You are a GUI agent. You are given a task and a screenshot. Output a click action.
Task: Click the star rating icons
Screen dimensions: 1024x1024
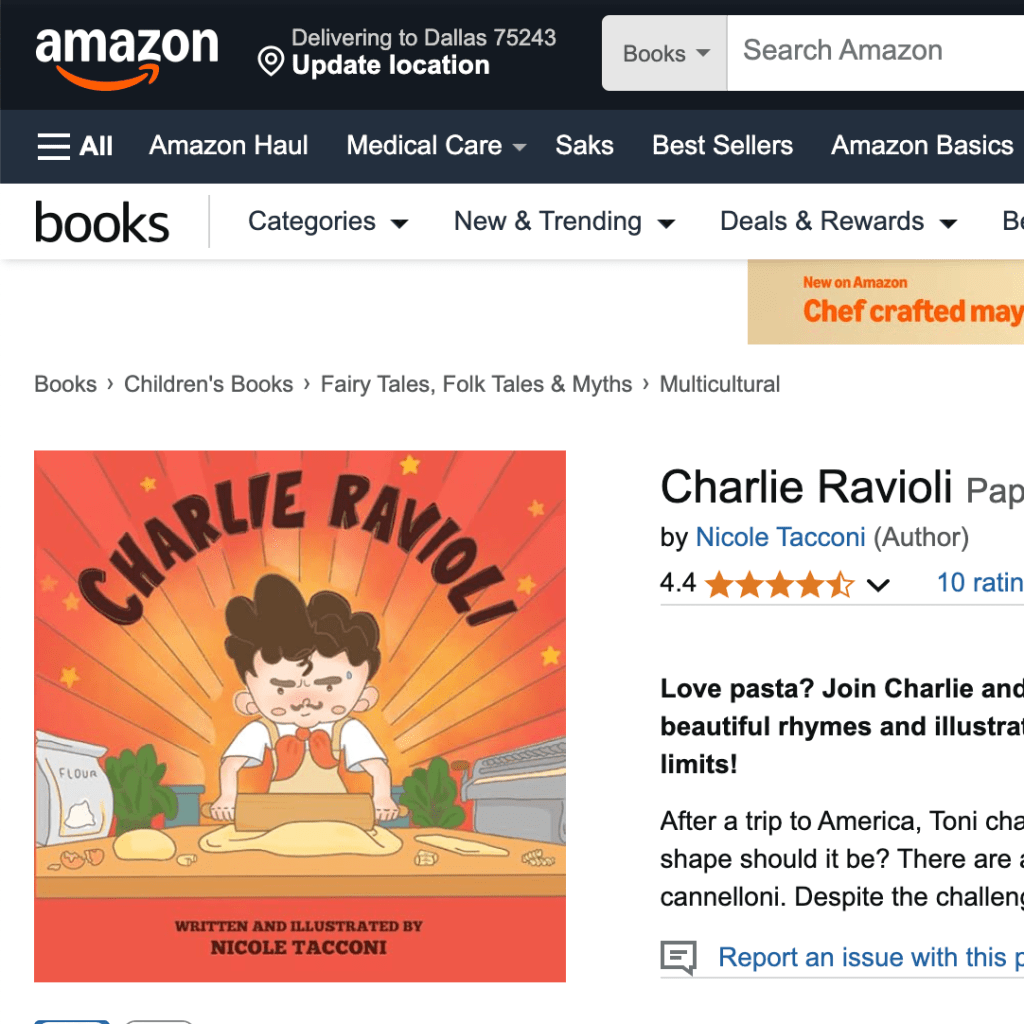coord(780,584)
